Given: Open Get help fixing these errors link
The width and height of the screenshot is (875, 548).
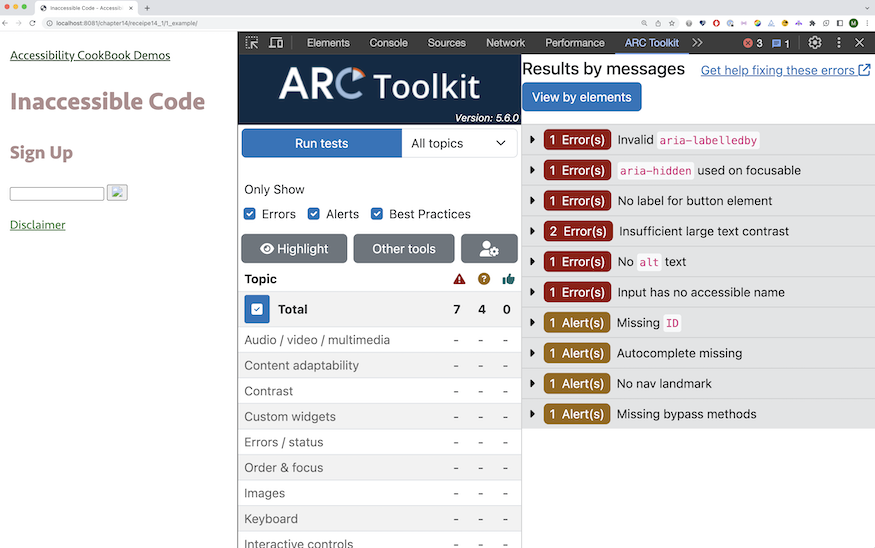Looking at the screenshot, I should tap(785, 70).
